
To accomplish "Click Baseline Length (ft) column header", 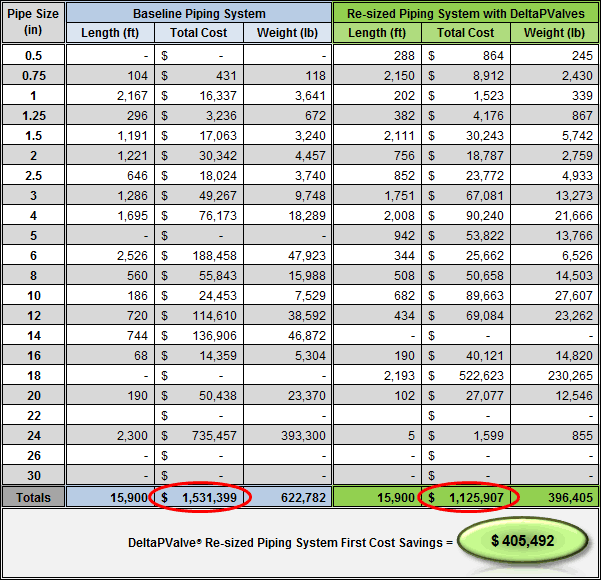I will point(110,33).
